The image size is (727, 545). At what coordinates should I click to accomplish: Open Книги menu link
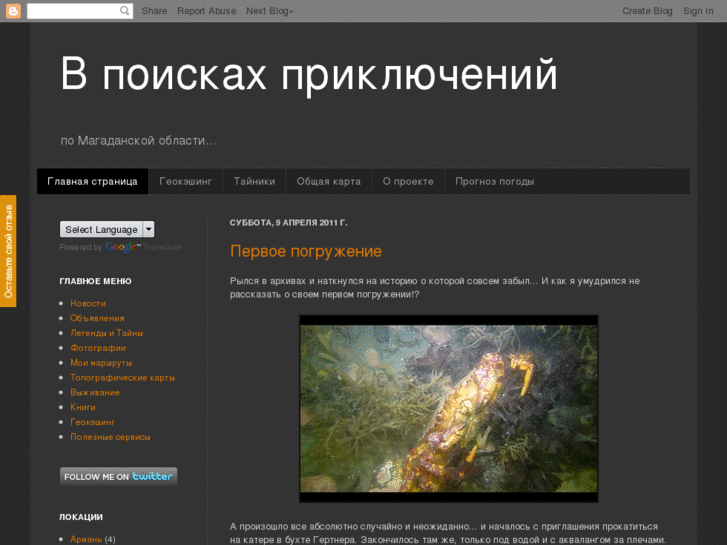83,407
